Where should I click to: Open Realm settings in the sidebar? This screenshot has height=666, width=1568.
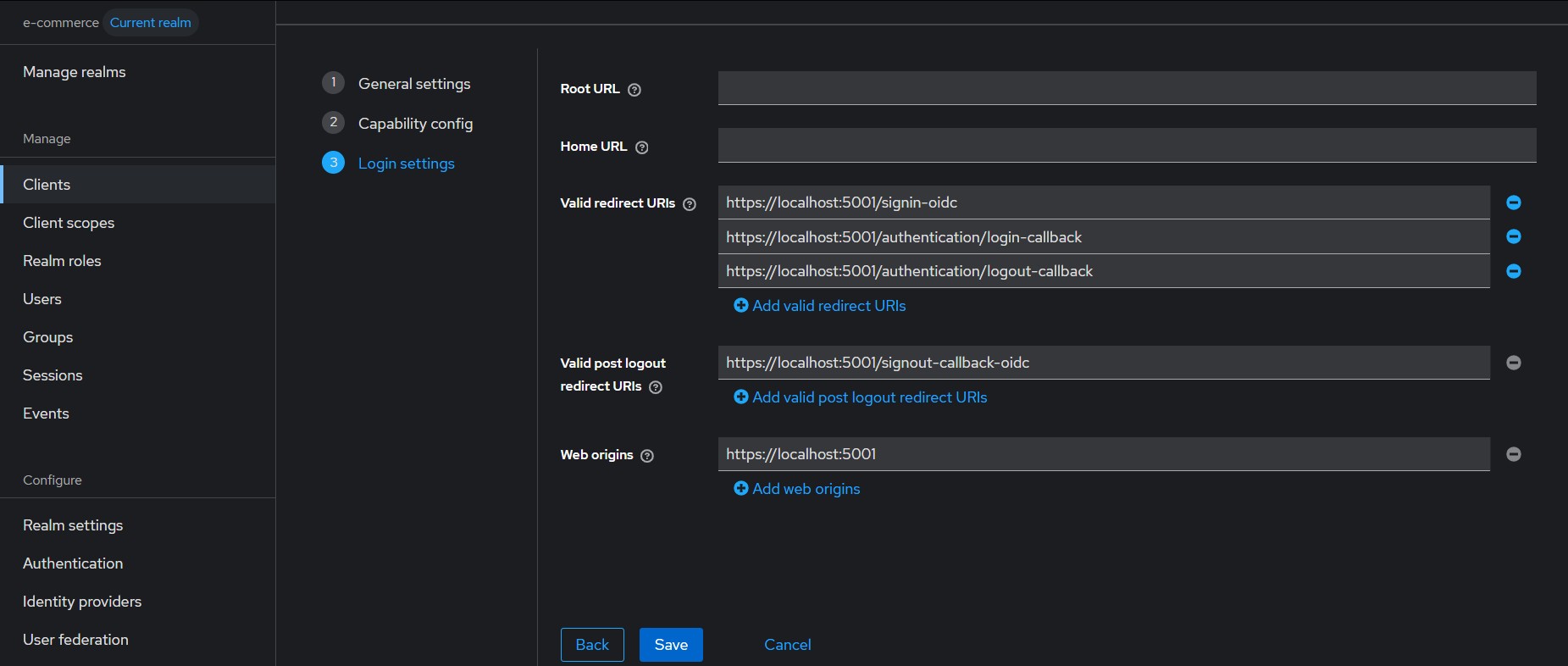click(x=73, y=525)
